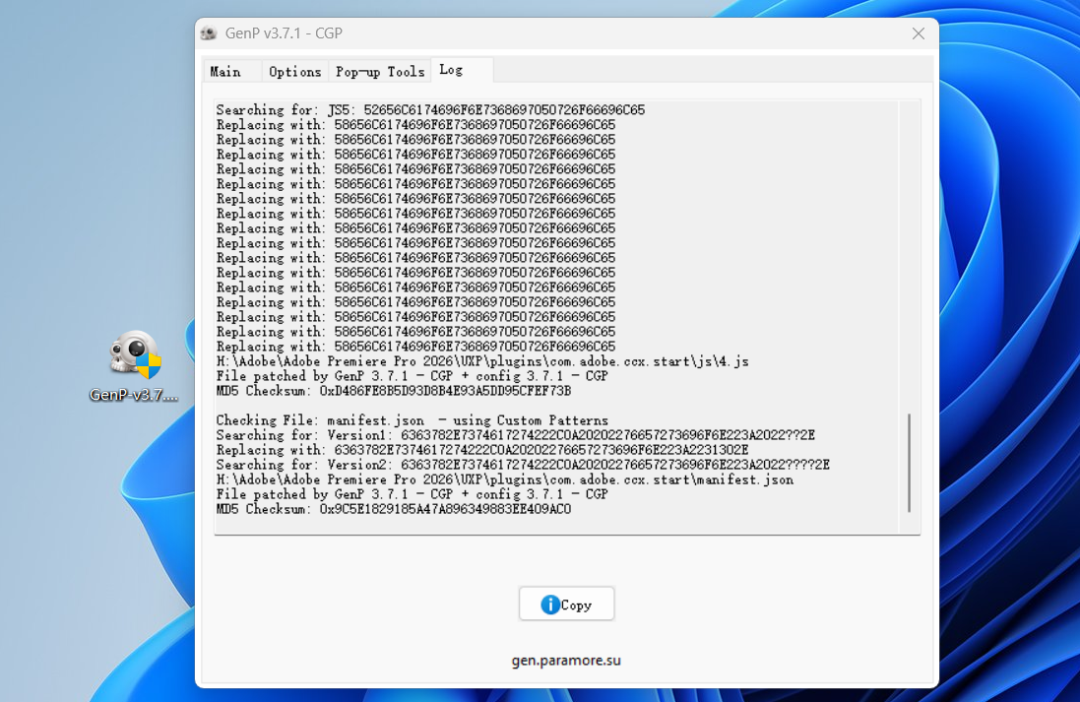Click the log panel vertical scrollbar
This screenshot has height=702, width=1080.
[x=909, y=462]
